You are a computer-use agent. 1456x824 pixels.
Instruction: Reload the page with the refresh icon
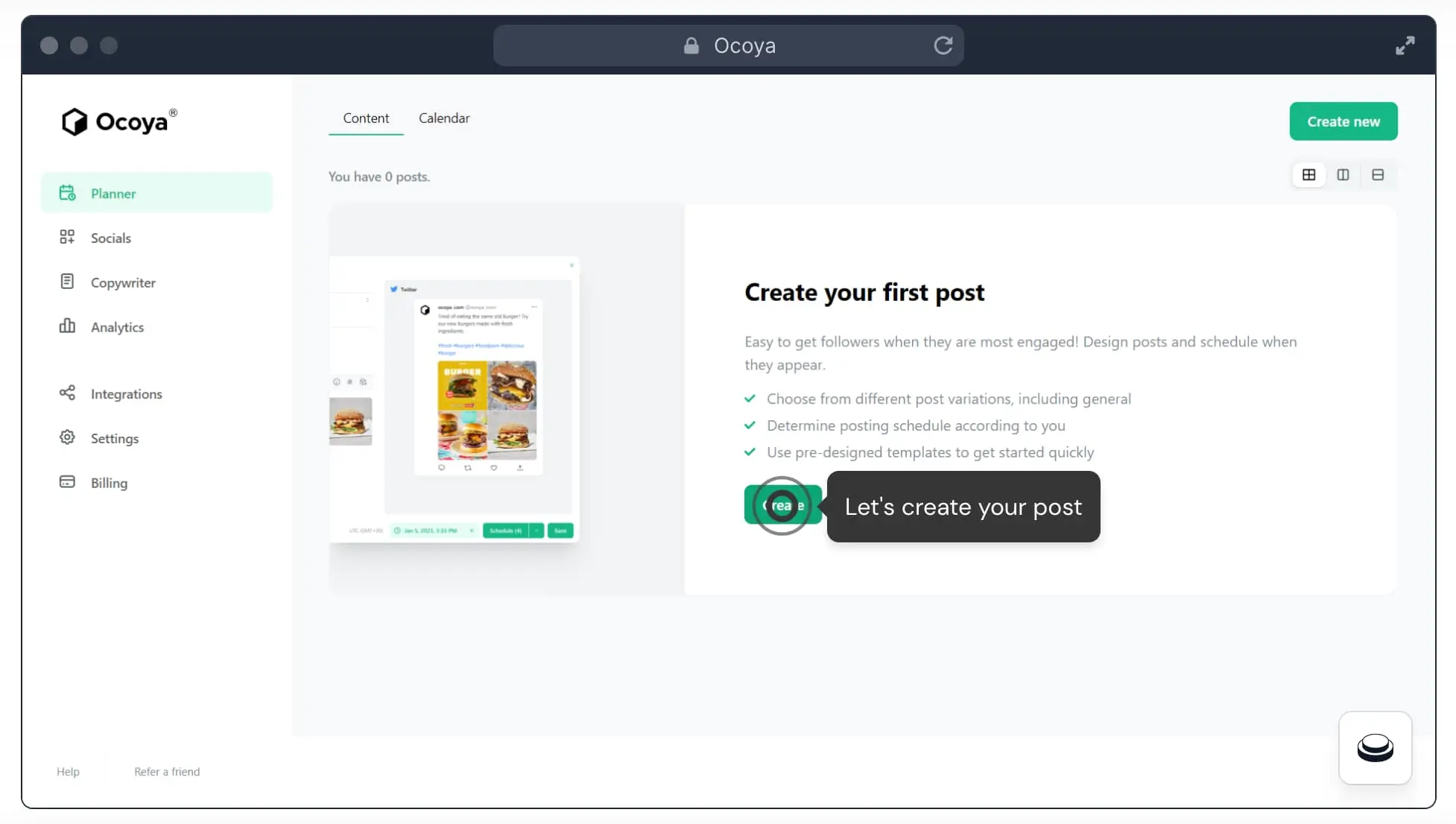pyautogui.click(x=943, y=45)
